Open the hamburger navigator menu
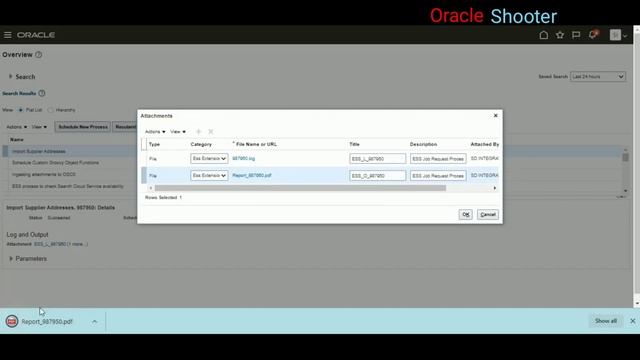 7,35
